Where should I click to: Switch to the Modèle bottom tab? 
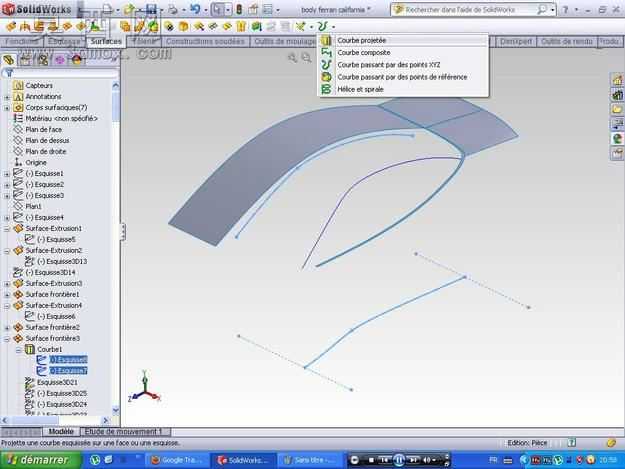[61, 432]
